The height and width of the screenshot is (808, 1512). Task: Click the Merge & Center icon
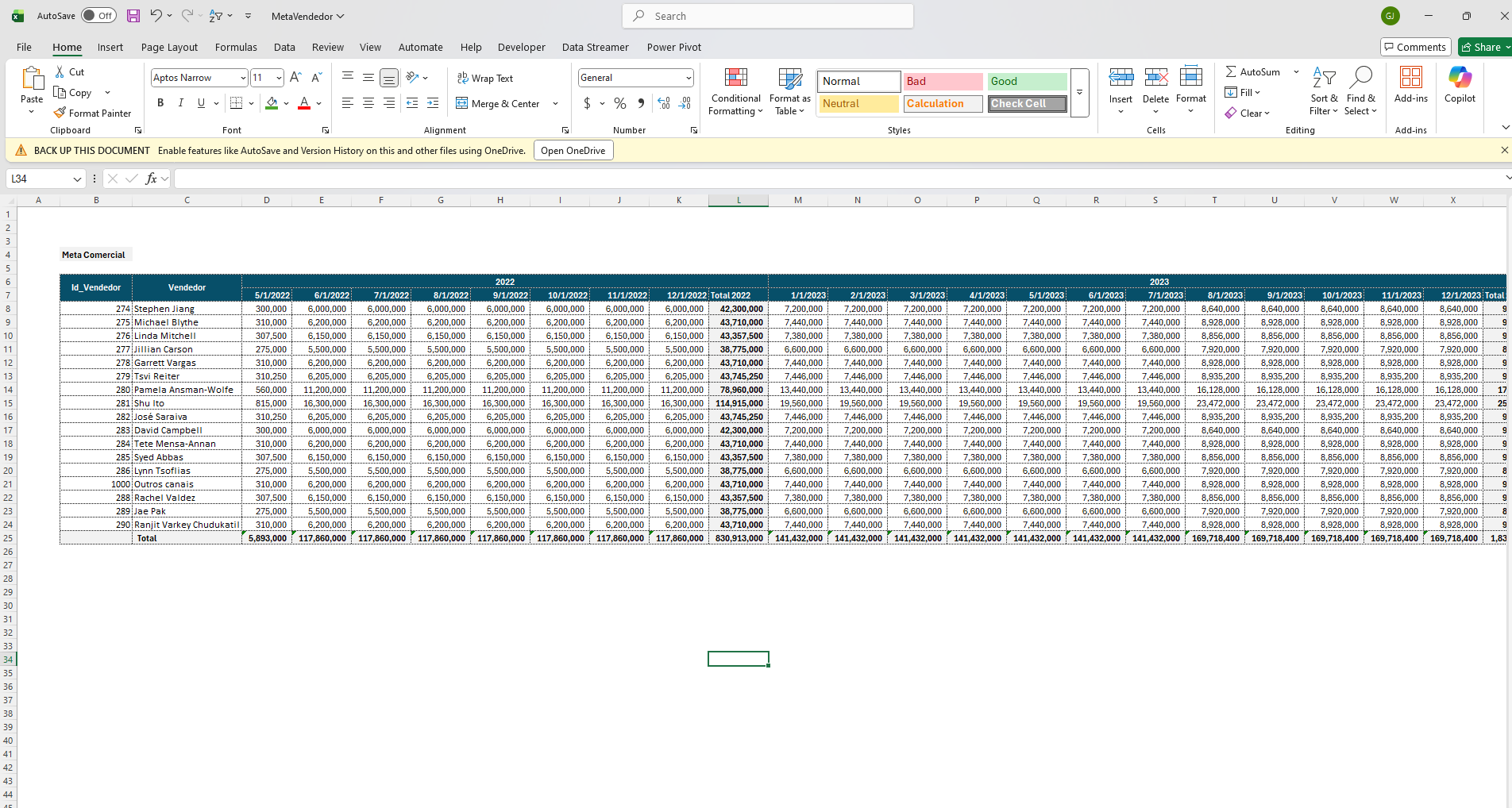462,103
